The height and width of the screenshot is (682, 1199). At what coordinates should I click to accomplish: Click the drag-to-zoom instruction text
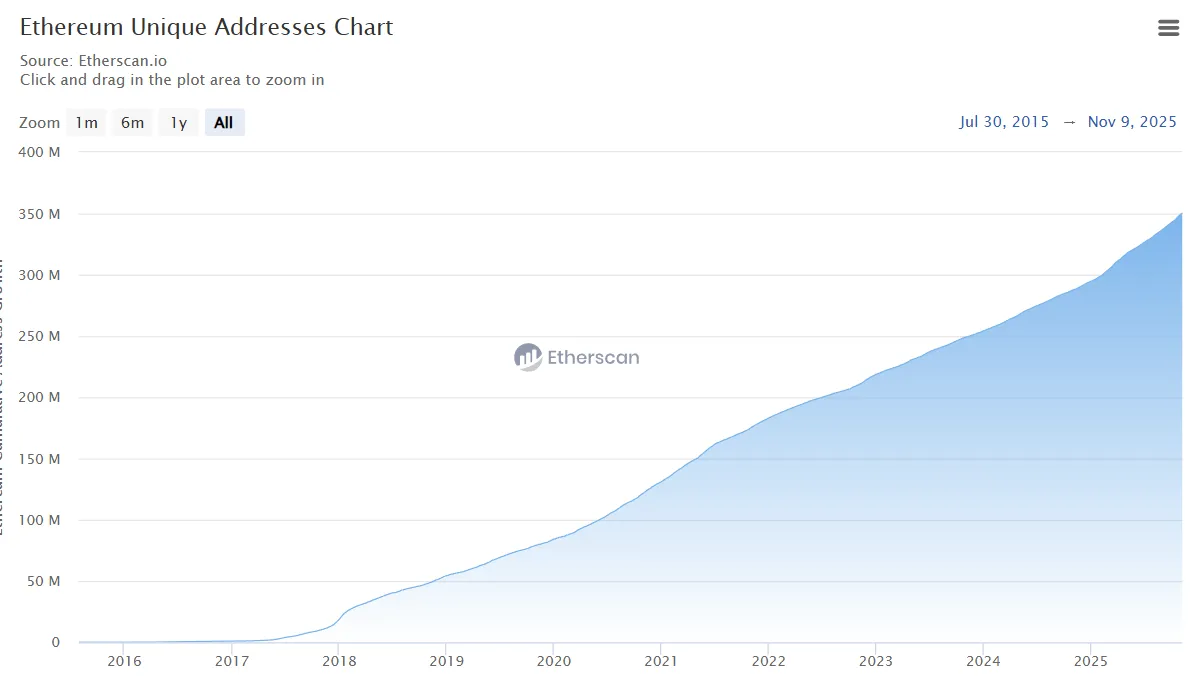coord(172,80)
